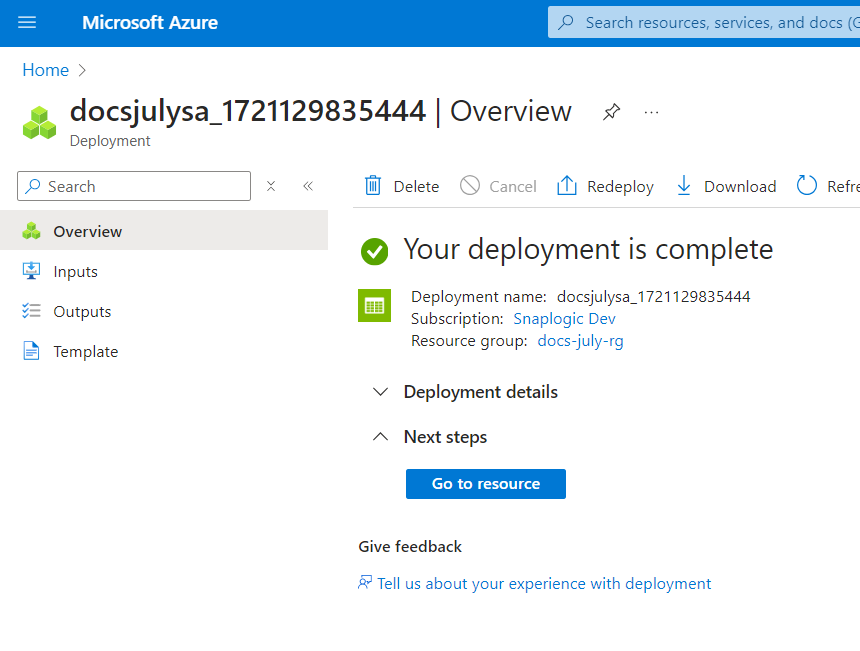Image resolution: width=860 pixels, height=651 pixels.
Task: Open Outputs in the side menu
Action: click(82, 312)
